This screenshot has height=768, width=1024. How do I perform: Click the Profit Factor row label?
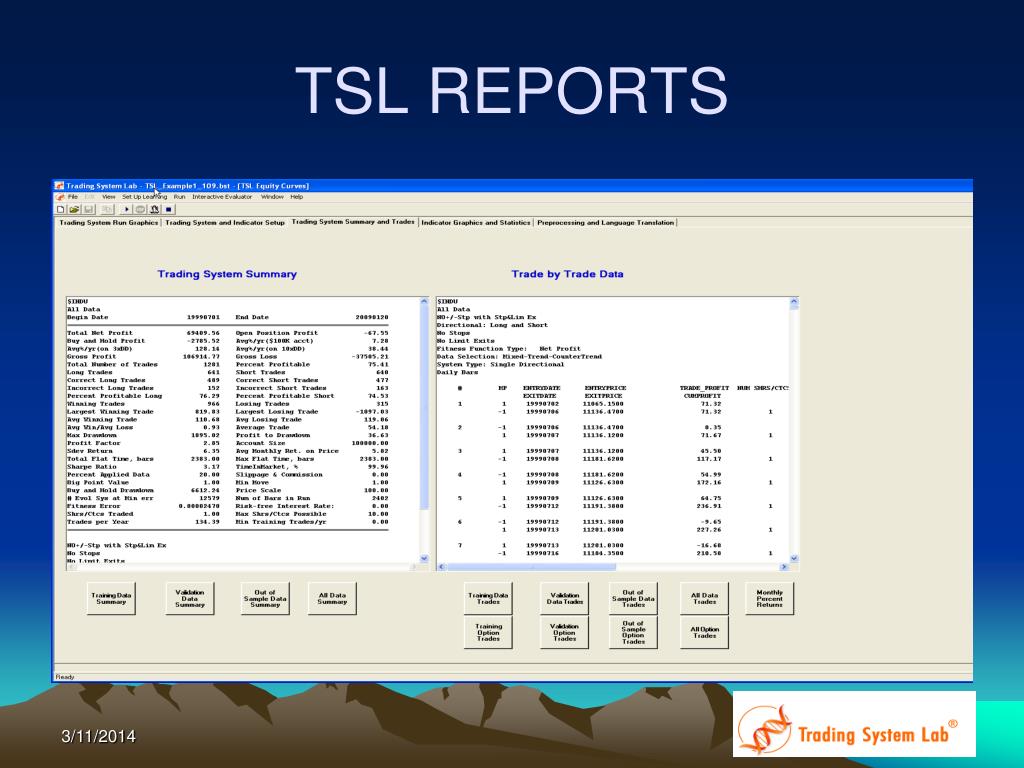pyautogui.click(x=93, y=443)
